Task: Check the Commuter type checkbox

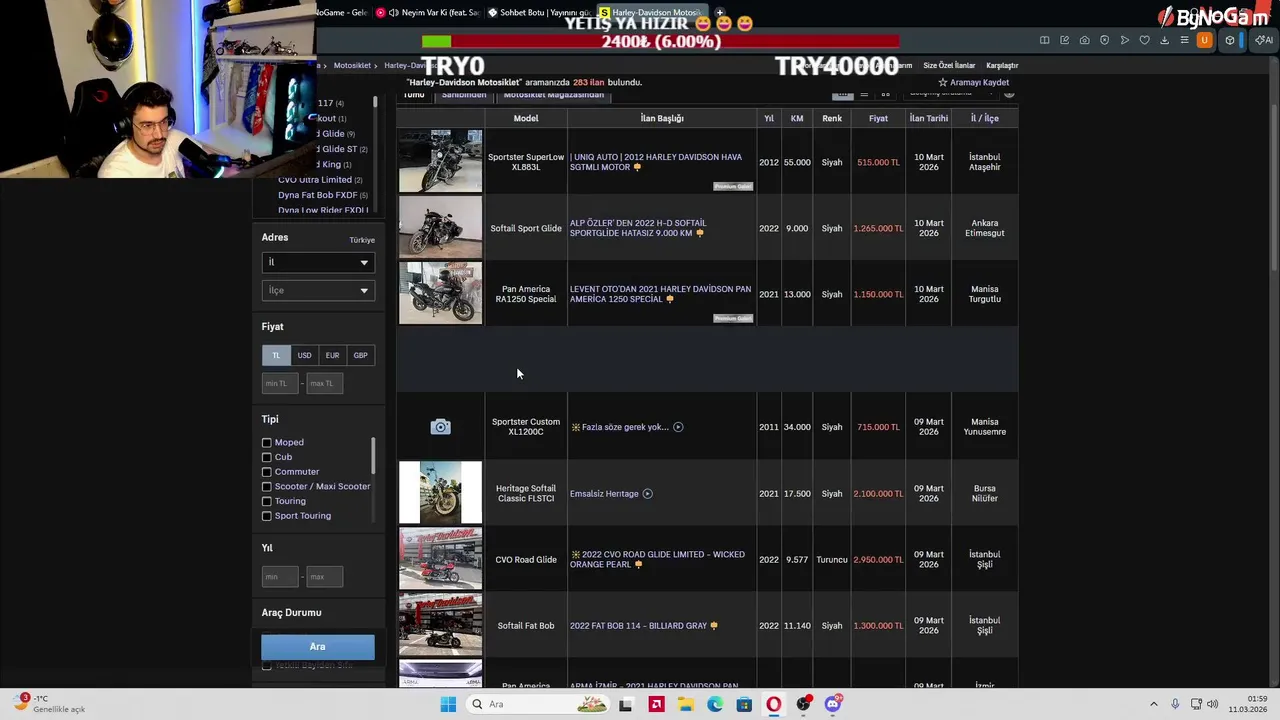Action: tap(267, 472)
